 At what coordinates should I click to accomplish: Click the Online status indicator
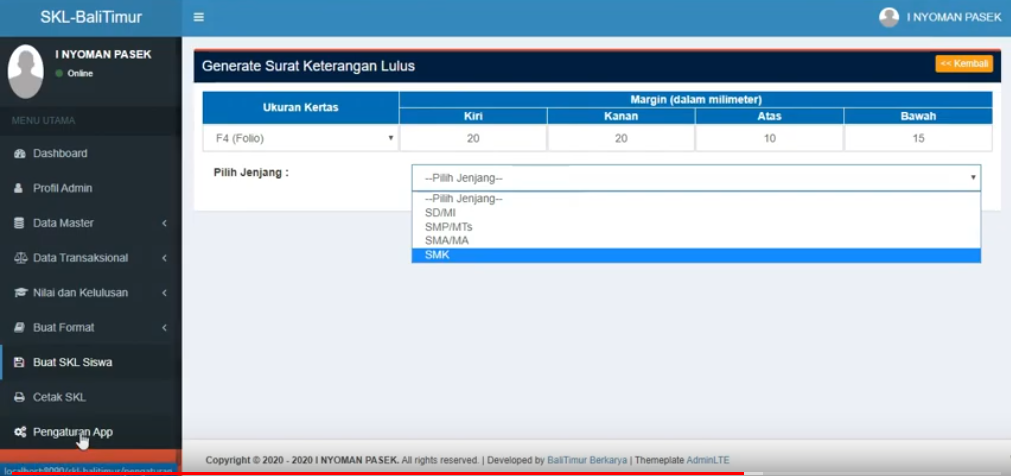coord(74,74)
